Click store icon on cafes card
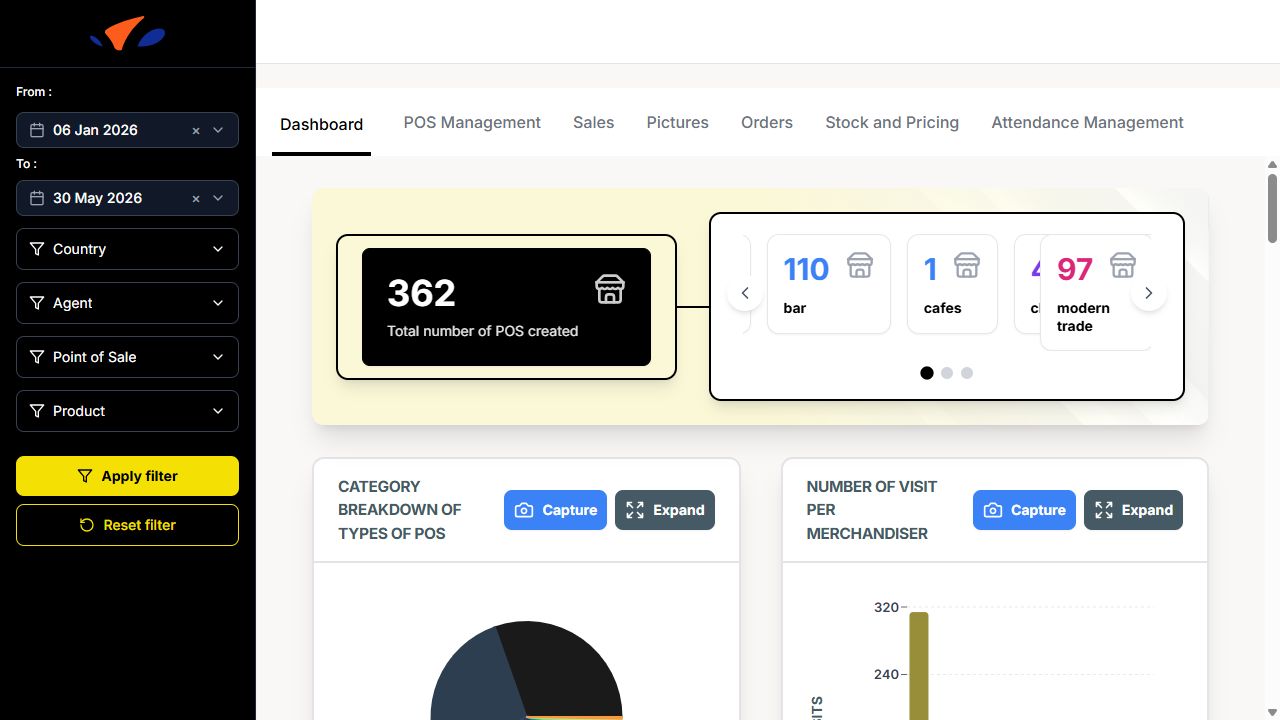The image size is (1280, 720). [967, 265]
